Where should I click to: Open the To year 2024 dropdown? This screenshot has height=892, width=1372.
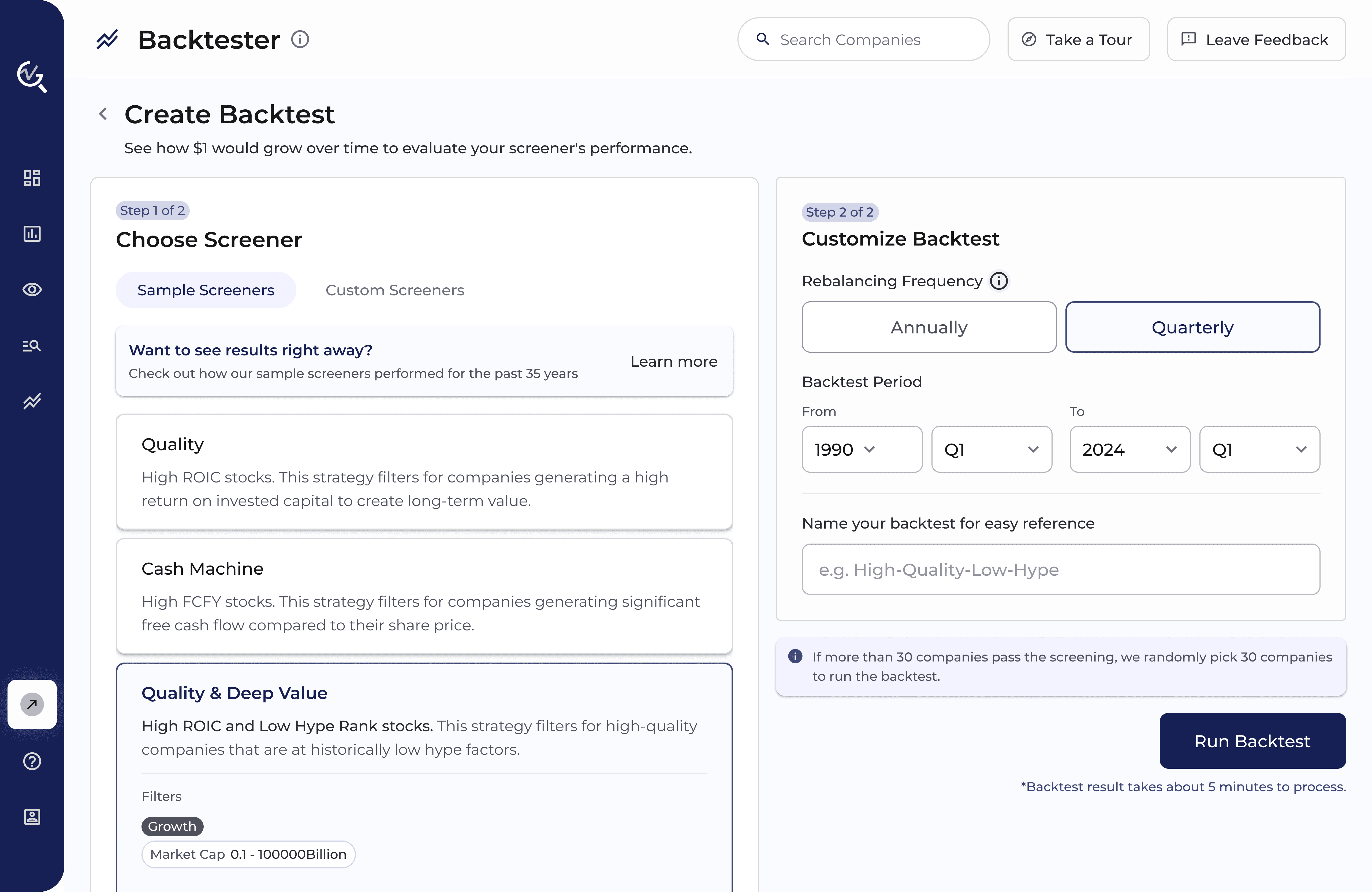click(x=1129, y=449)
